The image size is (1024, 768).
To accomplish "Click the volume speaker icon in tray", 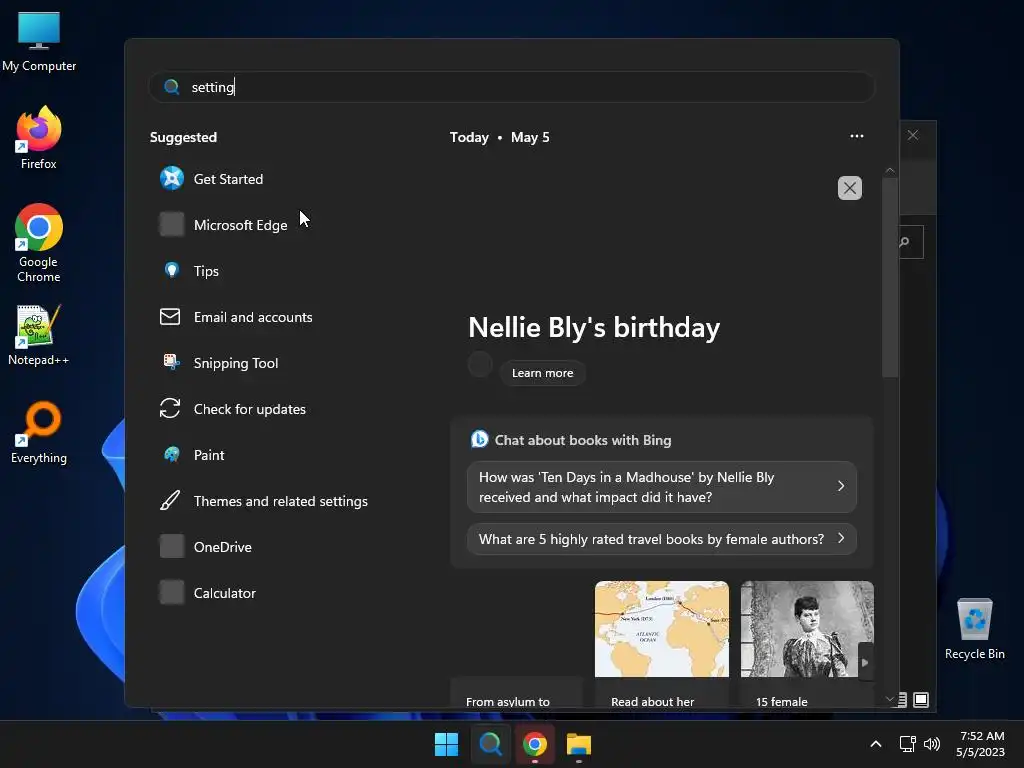I will 932,744.
